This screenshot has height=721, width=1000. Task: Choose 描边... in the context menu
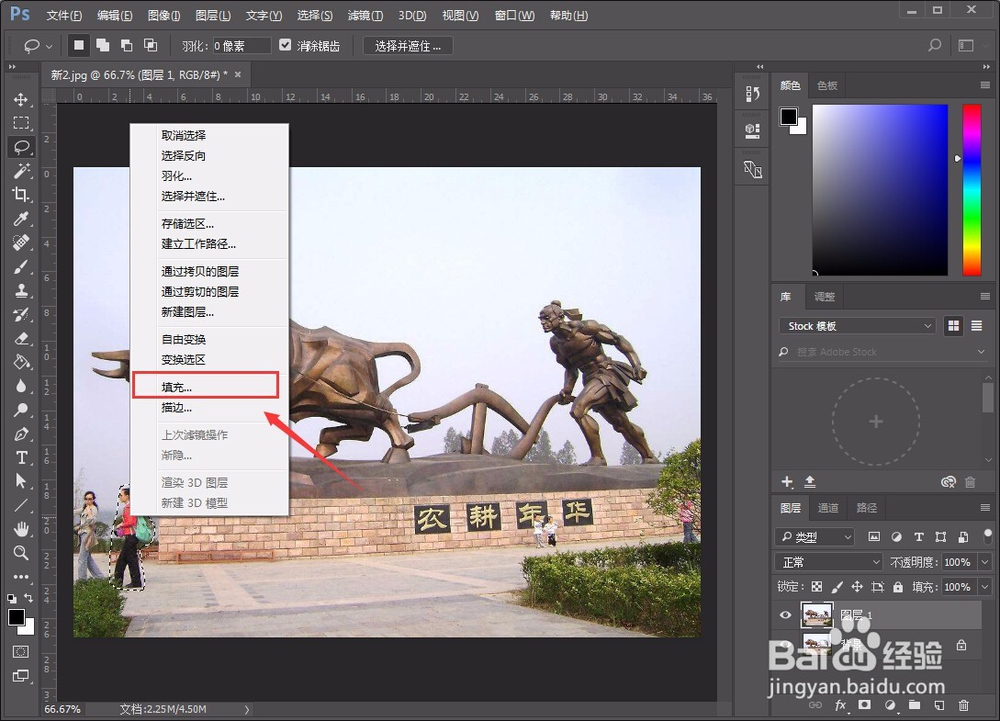(177, 407)
